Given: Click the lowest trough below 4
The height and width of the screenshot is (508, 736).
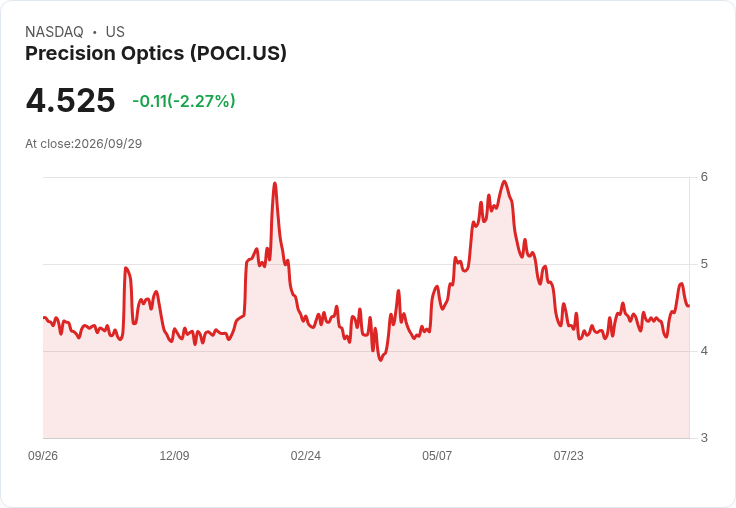Looking at the screenshot, I should click(x=381, y=360).
